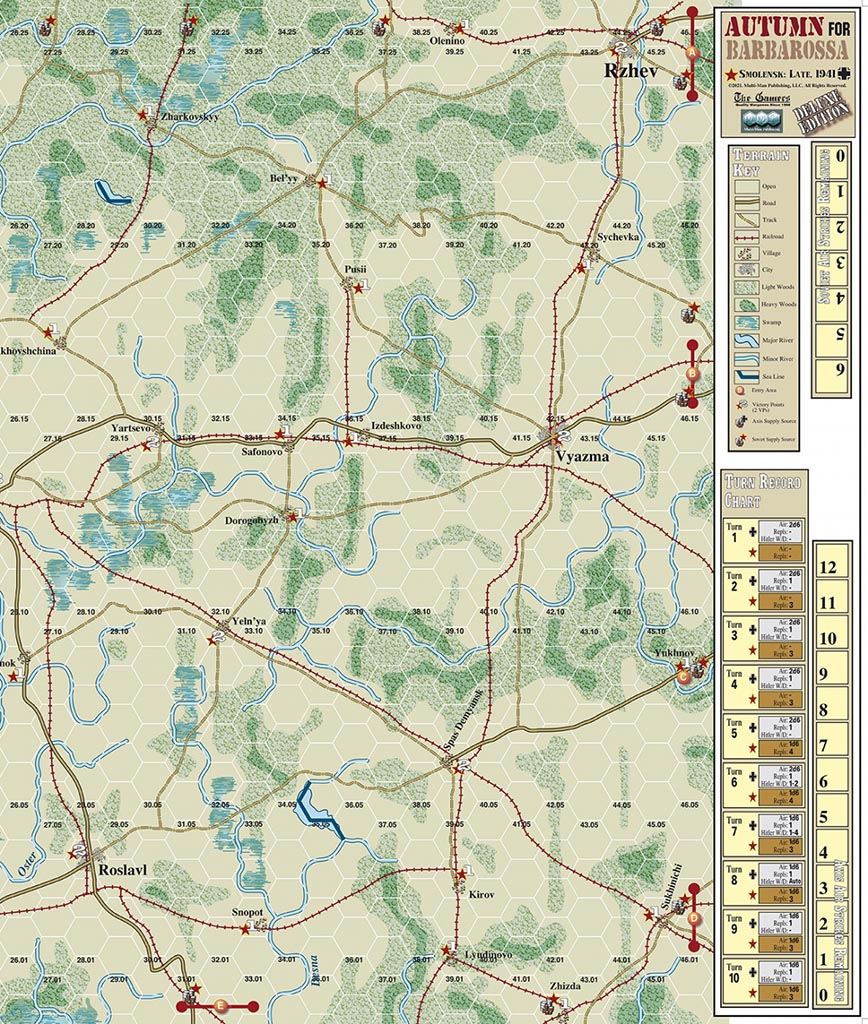
Task: Click the Light Woods swatch in key
Action: pos(745,287)
